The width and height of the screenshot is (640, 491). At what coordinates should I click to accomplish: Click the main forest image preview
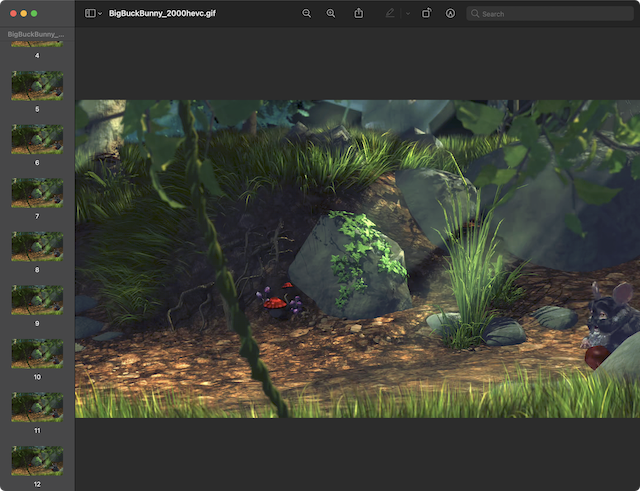[x=357, y=259]
